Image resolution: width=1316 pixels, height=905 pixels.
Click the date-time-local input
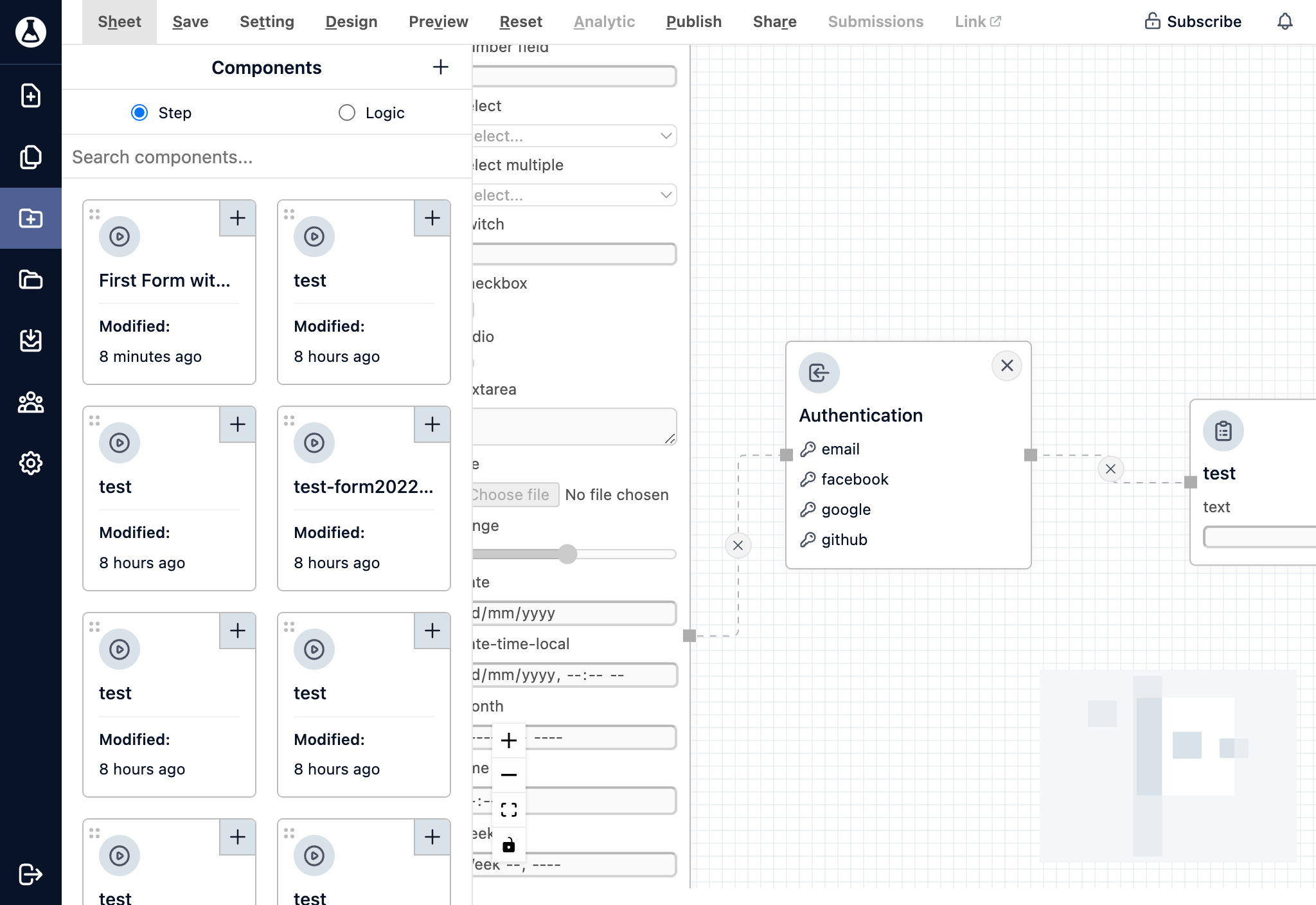(574, 675)
